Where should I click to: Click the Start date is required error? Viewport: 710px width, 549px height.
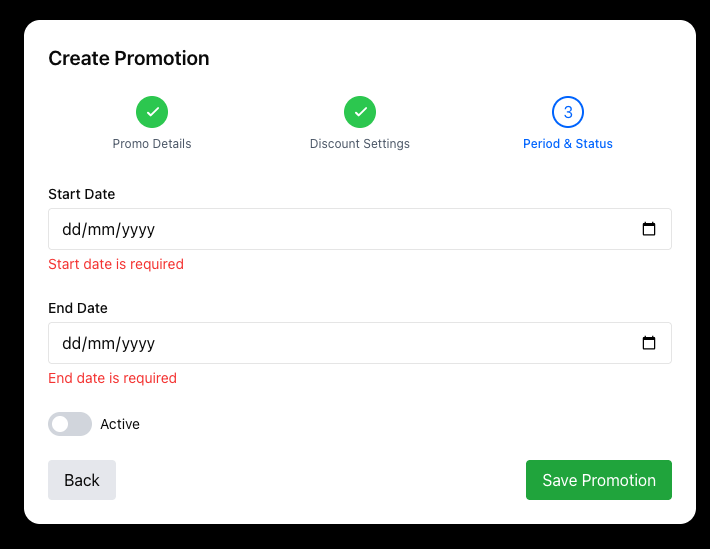[116, 264]
